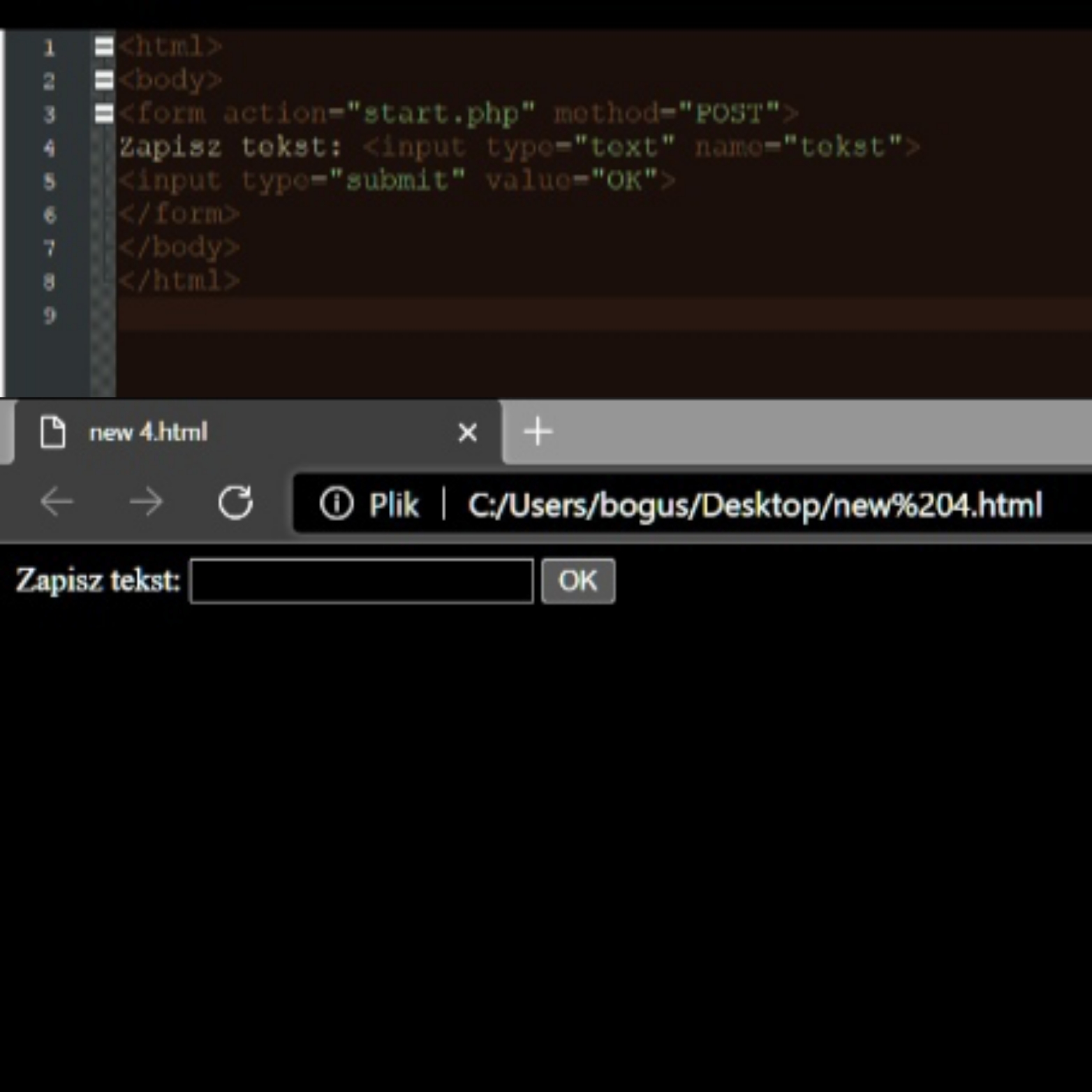Focus the Zapisz tekst input field
Image resolution: width=1092 pixels, height=1092 pixels.
click(362, 581)
